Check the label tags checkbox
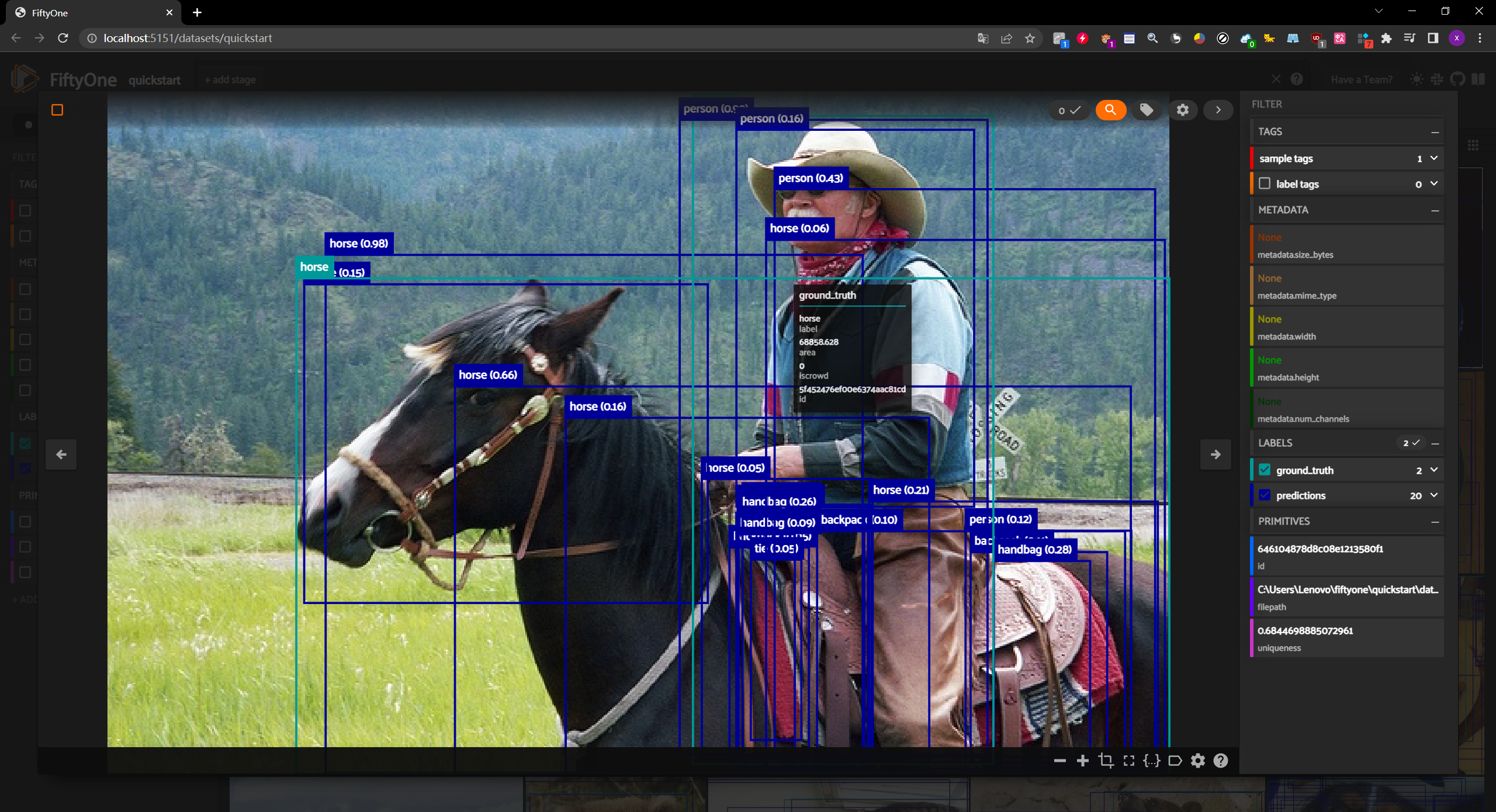The image size is (1496, 812). (1265, 183)
